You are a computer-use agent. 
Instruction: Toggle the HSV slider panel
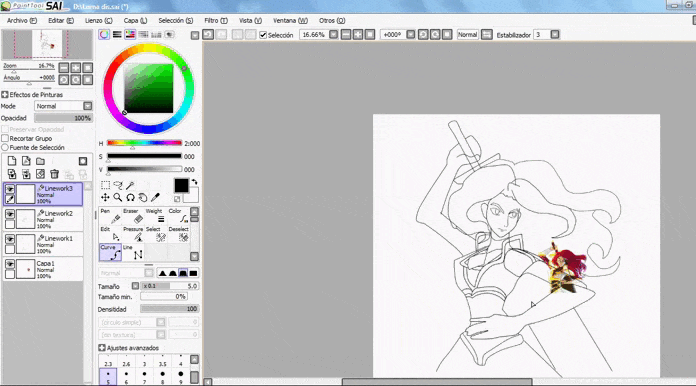(130, 35)
